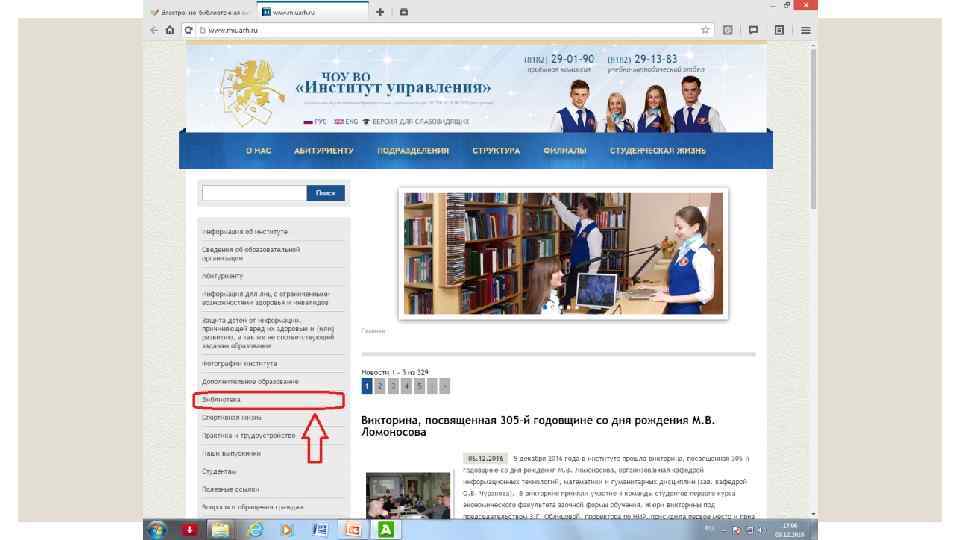Launch Internet Explorer from the taskbar
This screenshot has height=540, width=960.
[255, 530]
